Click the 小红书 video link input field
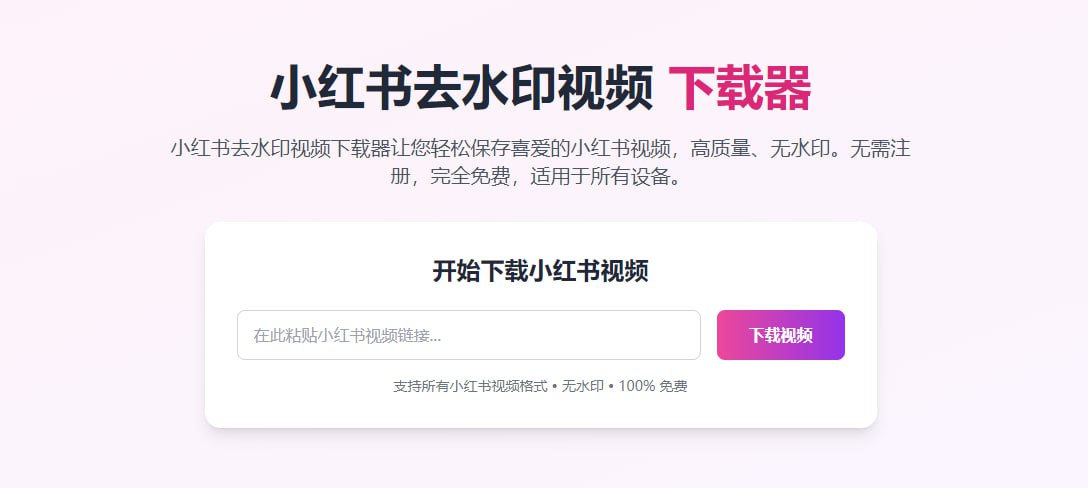The height and width of the screenshot is (488, 1088). [x=468, y=335]
